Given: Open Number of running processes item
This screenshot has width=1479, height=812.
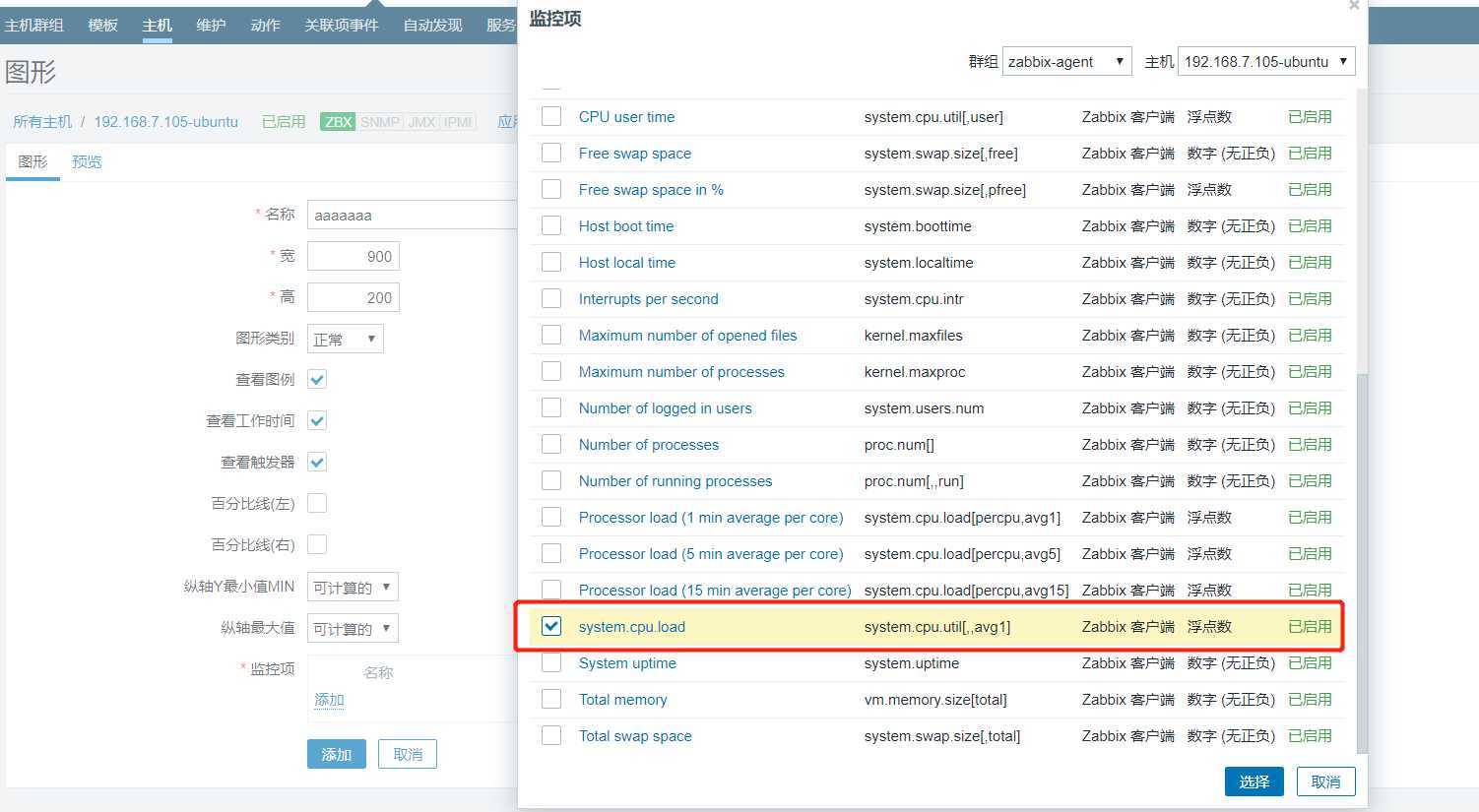Looking at the screenshot, I should 675,480.
